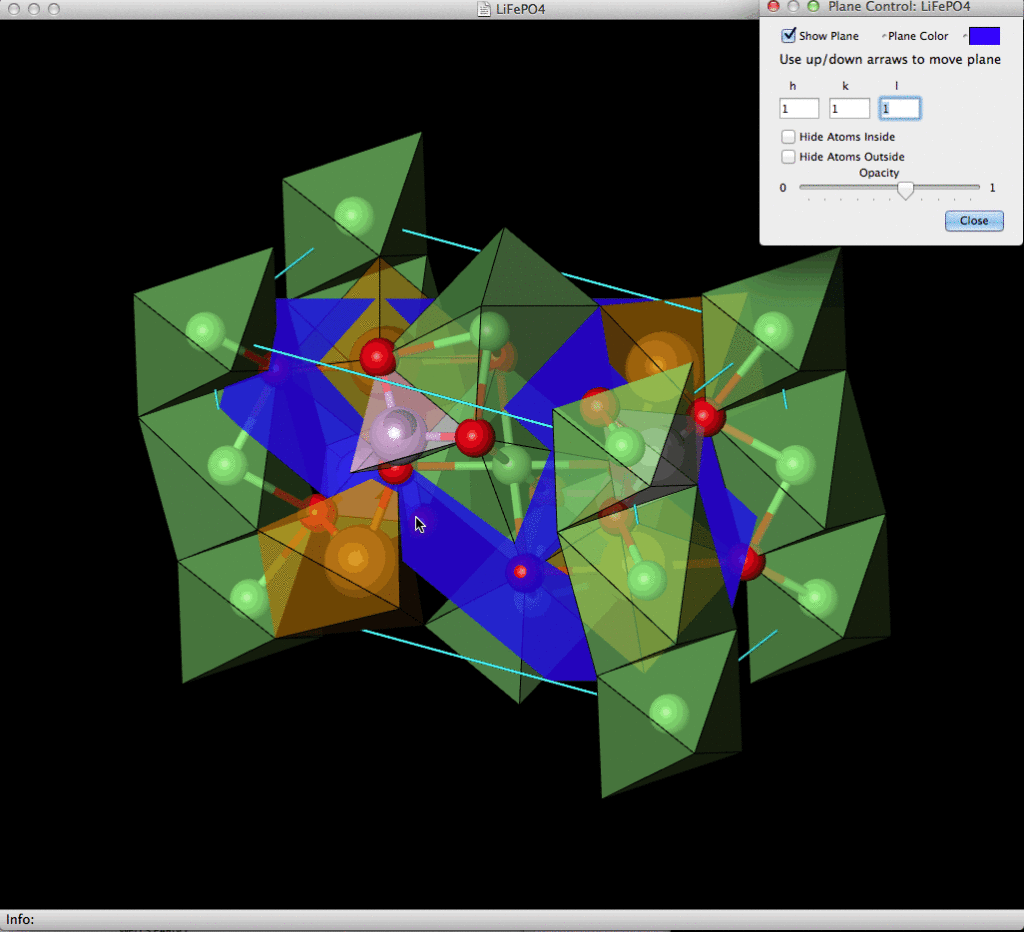Enable Hide Atoms Inside option

pyautogui.click(x=789, y=137)
